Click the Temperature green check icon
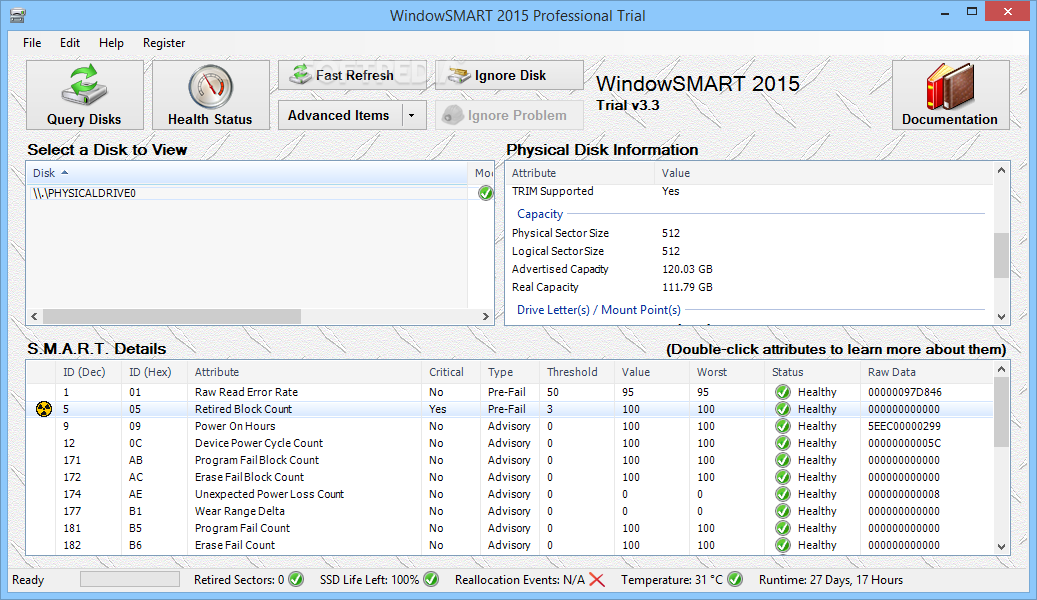This screenshot has width=1037, height=600. [735, 579]
